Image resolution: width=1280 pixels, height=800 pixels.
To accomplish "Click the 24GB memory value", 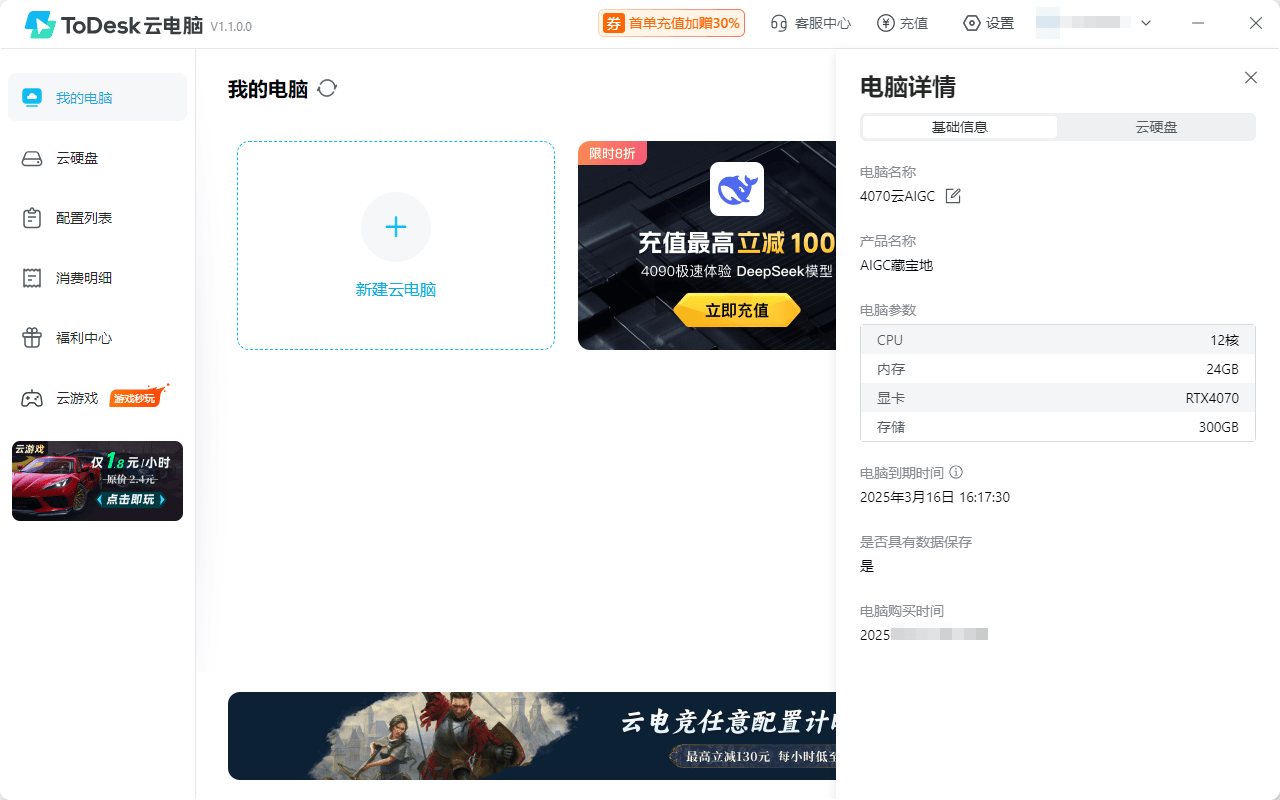I will [1222, 369].
